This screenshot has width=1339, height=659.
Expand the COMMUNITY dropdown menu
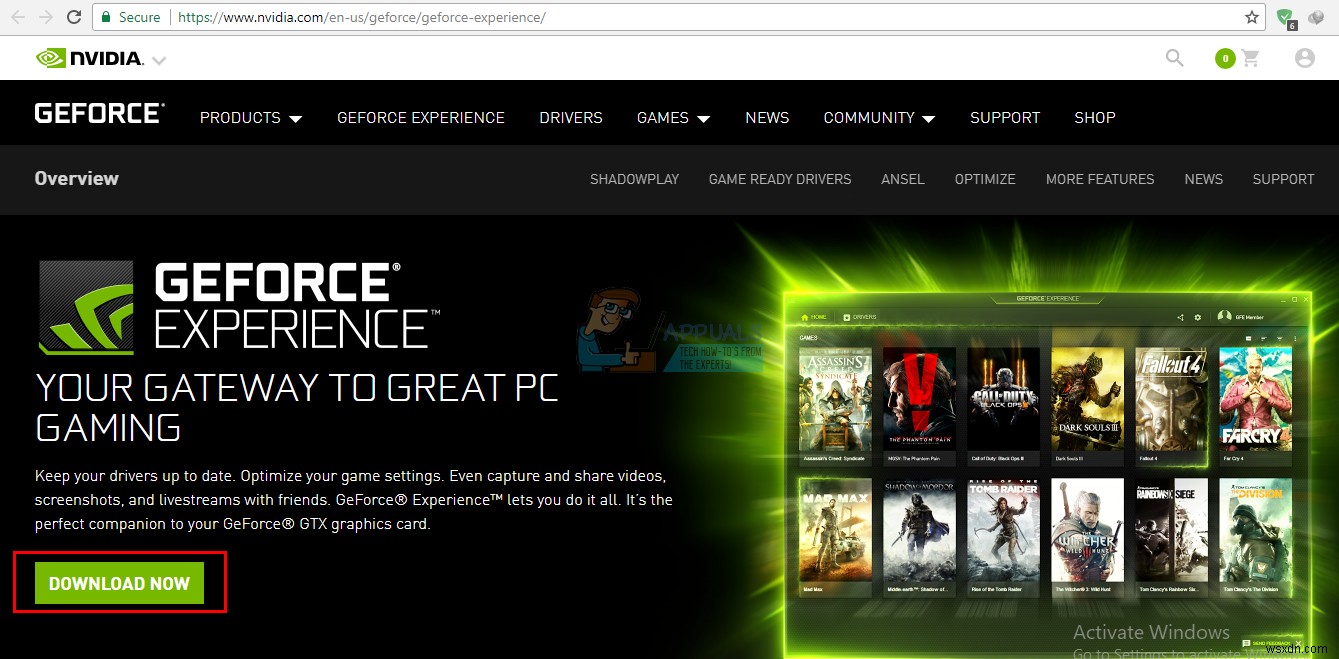tap(879, 117)
